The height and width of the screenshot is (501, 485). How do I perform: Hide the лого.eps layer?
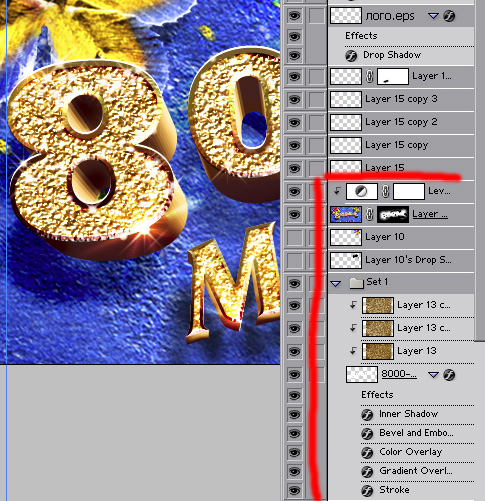coord(294,16)
